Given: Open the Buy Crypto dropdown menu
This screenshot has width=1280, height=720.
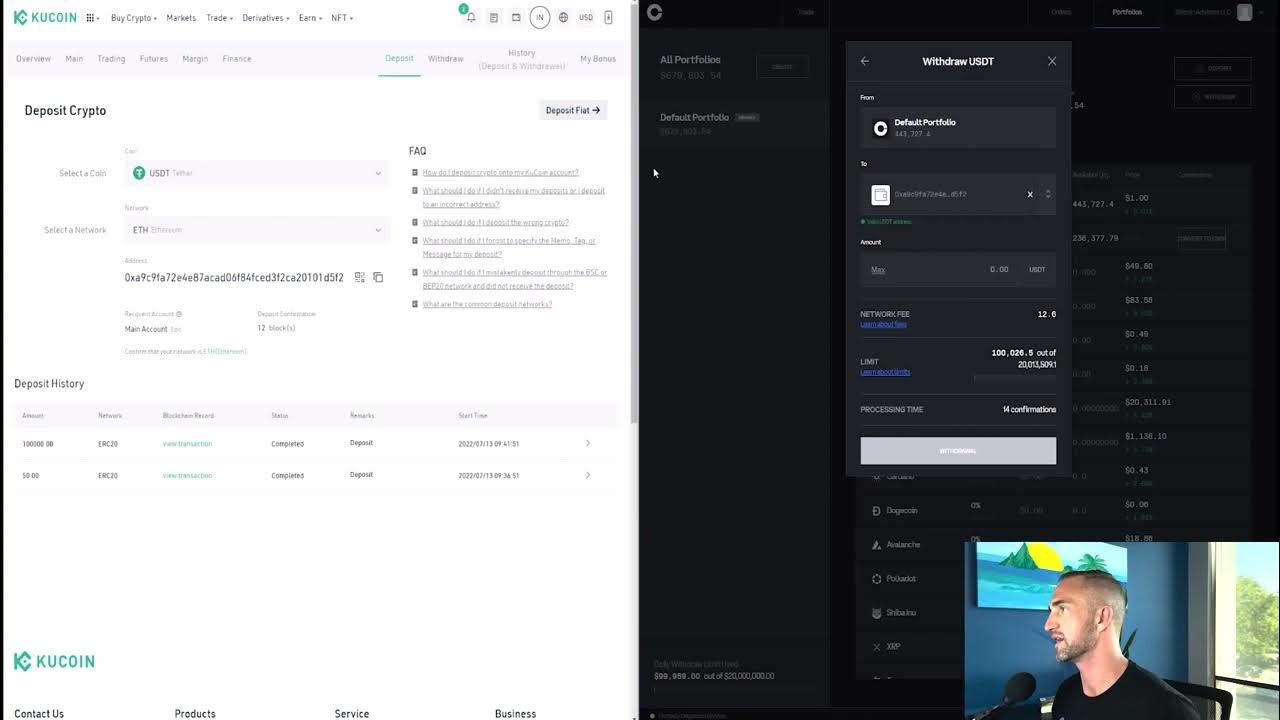Looking at the screenshot, I should tap(134, 18).
